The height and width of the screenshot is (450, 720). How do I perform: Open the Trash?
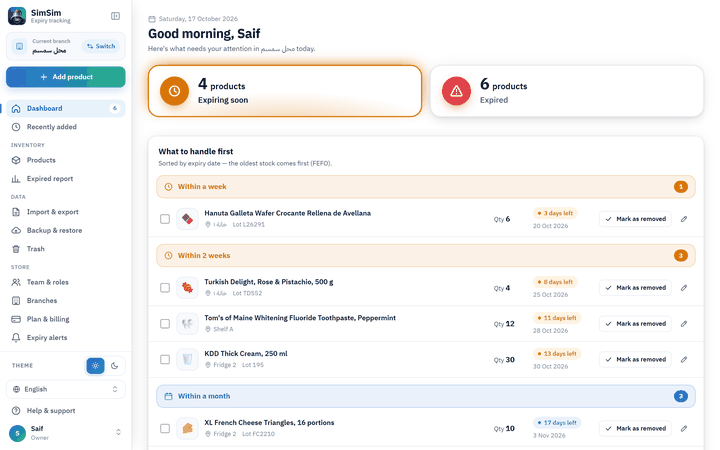pos(66,249)
